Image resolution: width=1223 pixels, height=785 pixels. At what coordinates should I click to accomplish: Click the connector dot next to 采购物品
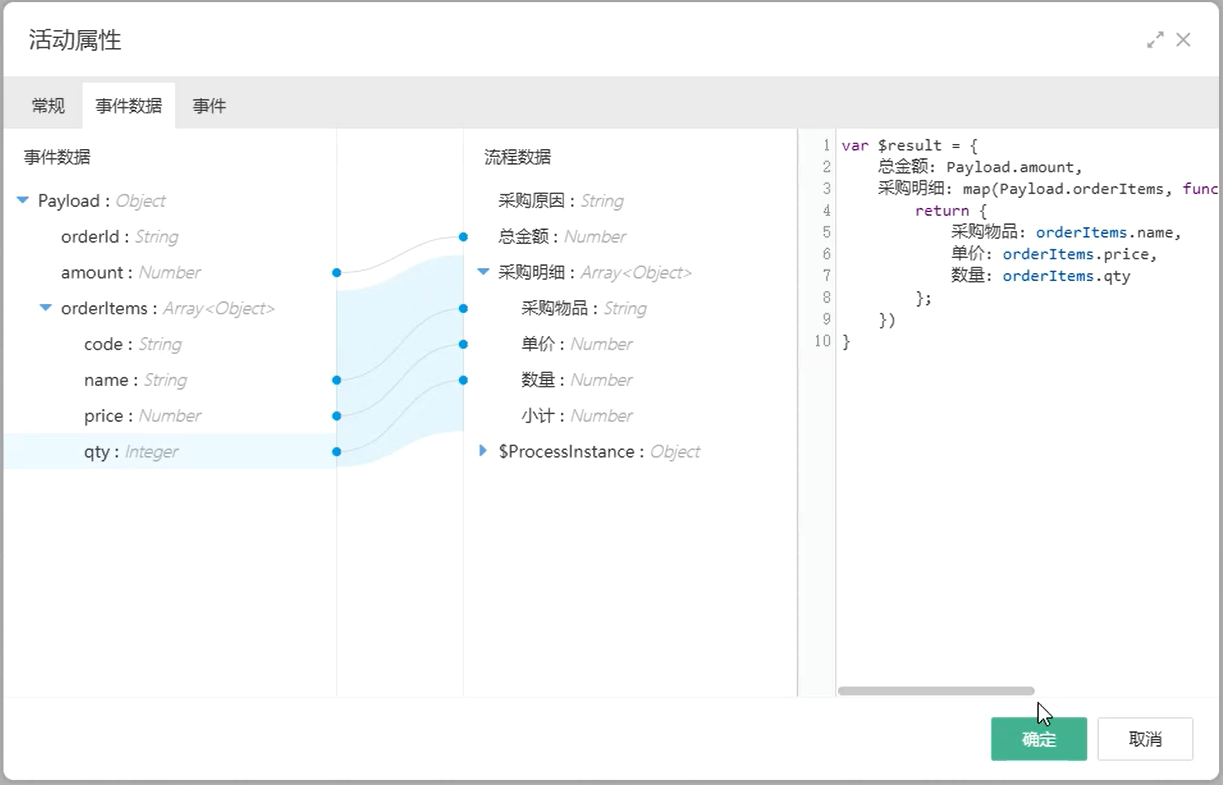(x=463, y=309)
